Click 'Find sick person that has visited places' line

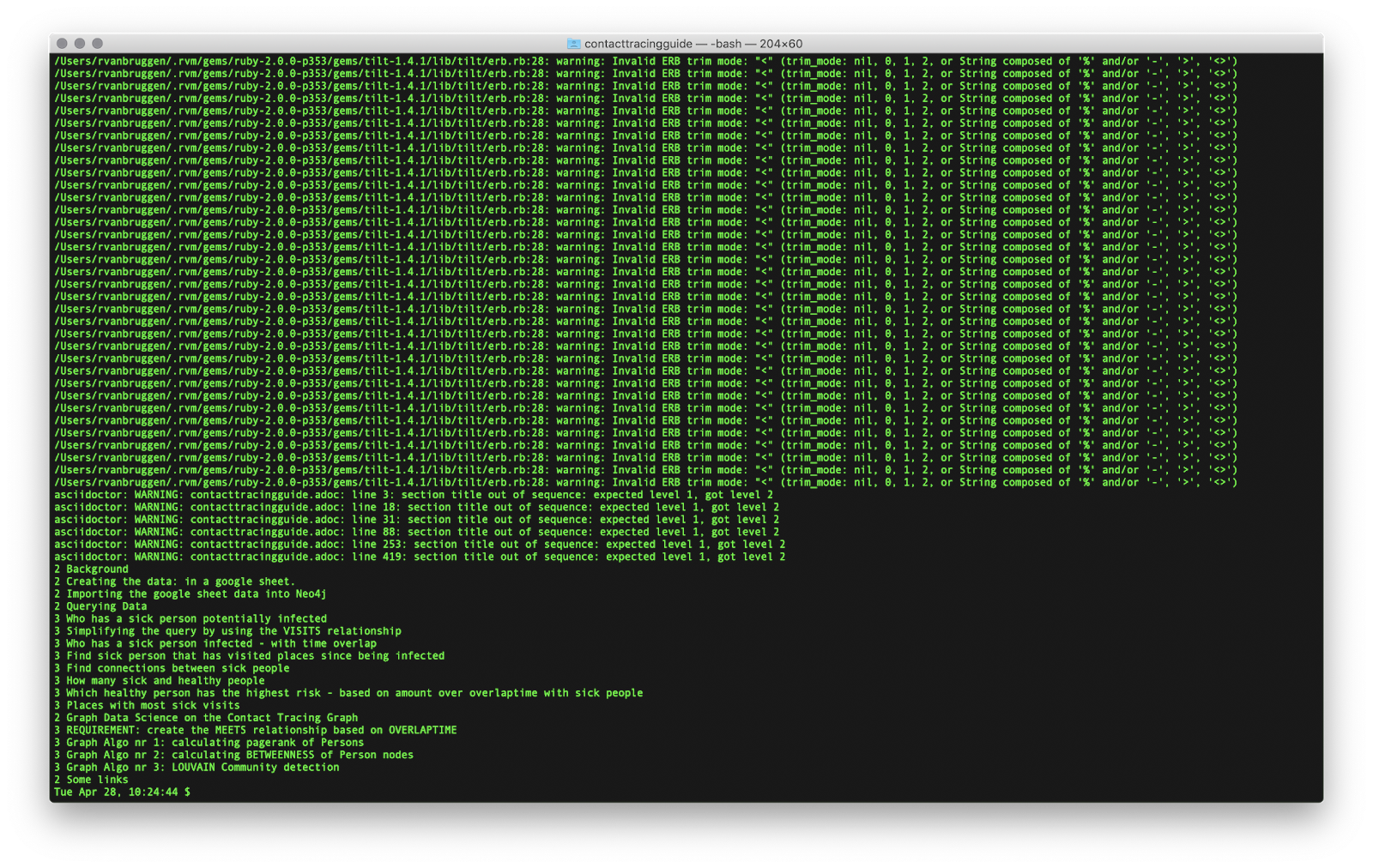tap(249, 655)
